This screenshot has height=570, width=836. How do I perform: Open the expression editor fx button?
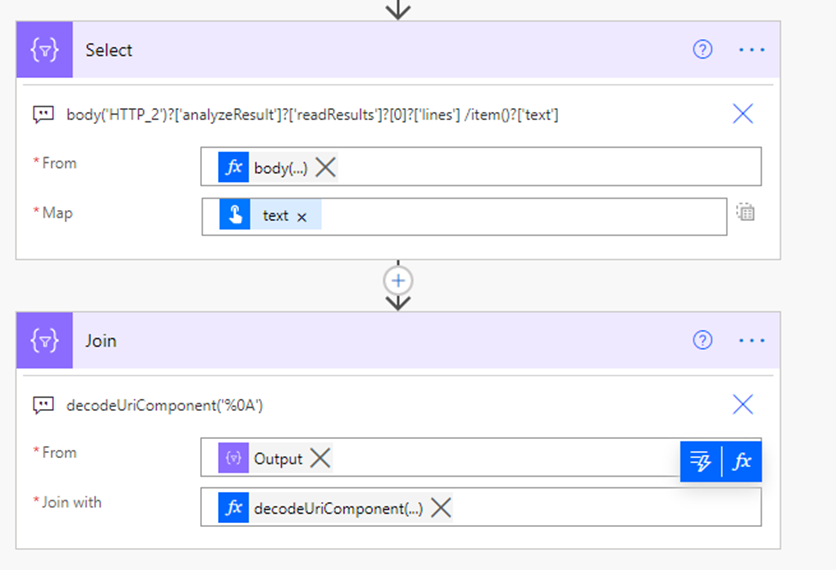coord(742,461)
